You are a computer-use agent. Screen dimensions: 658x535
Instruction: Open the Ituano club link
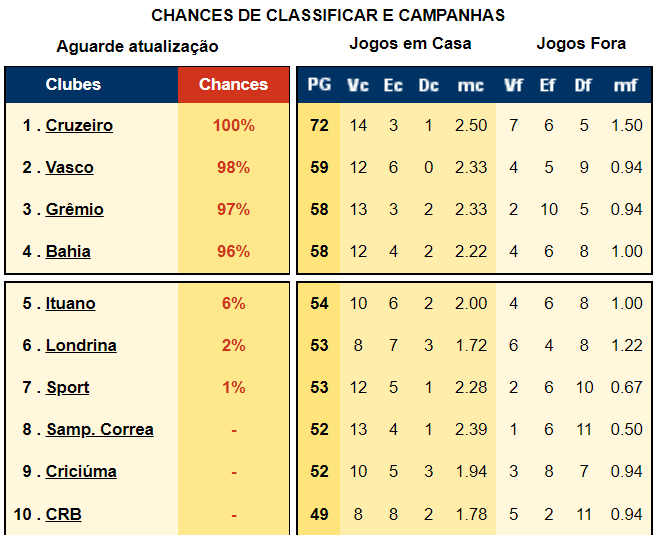[70, 303]
